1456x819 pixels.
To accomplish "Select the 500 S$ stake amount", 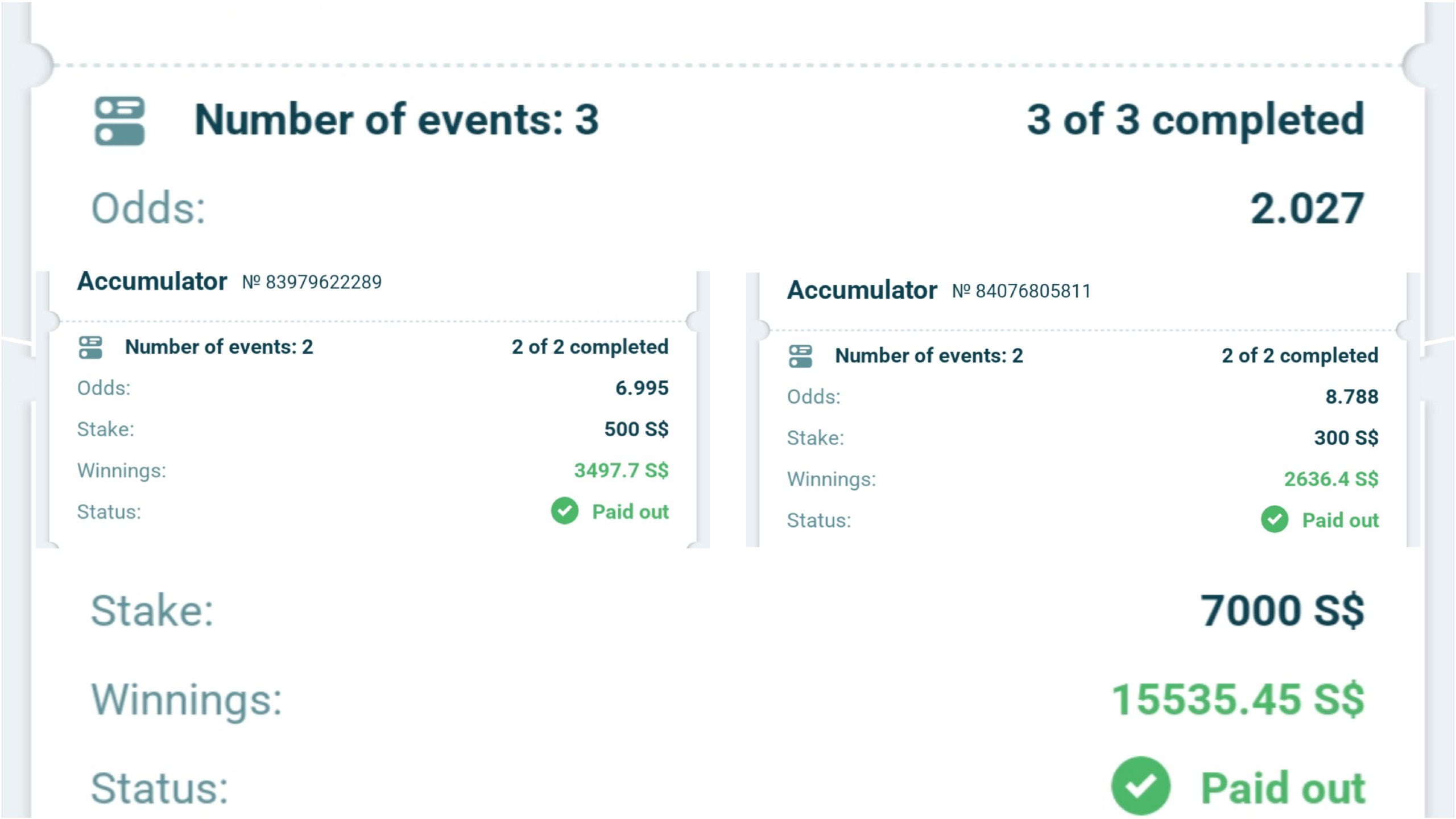I will 636,429.
